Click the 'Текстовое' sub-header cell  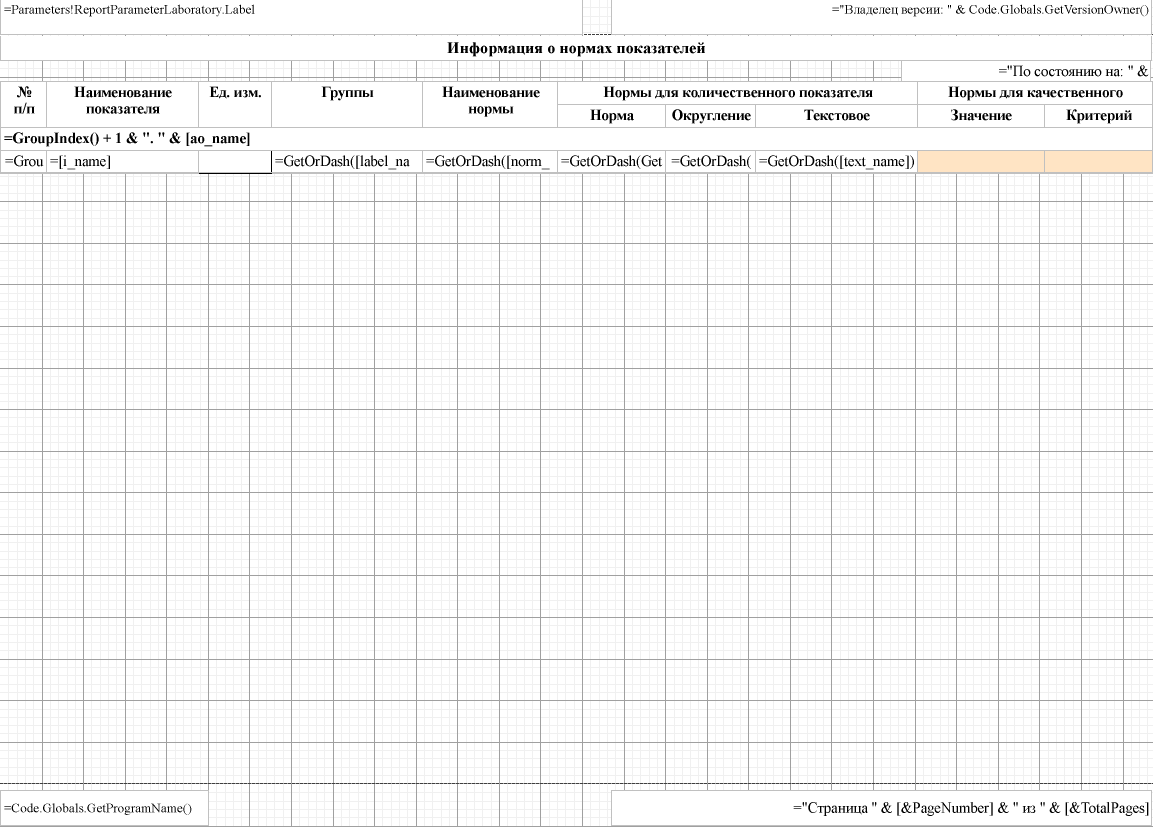pyautogui.click(x=836, y=116)
